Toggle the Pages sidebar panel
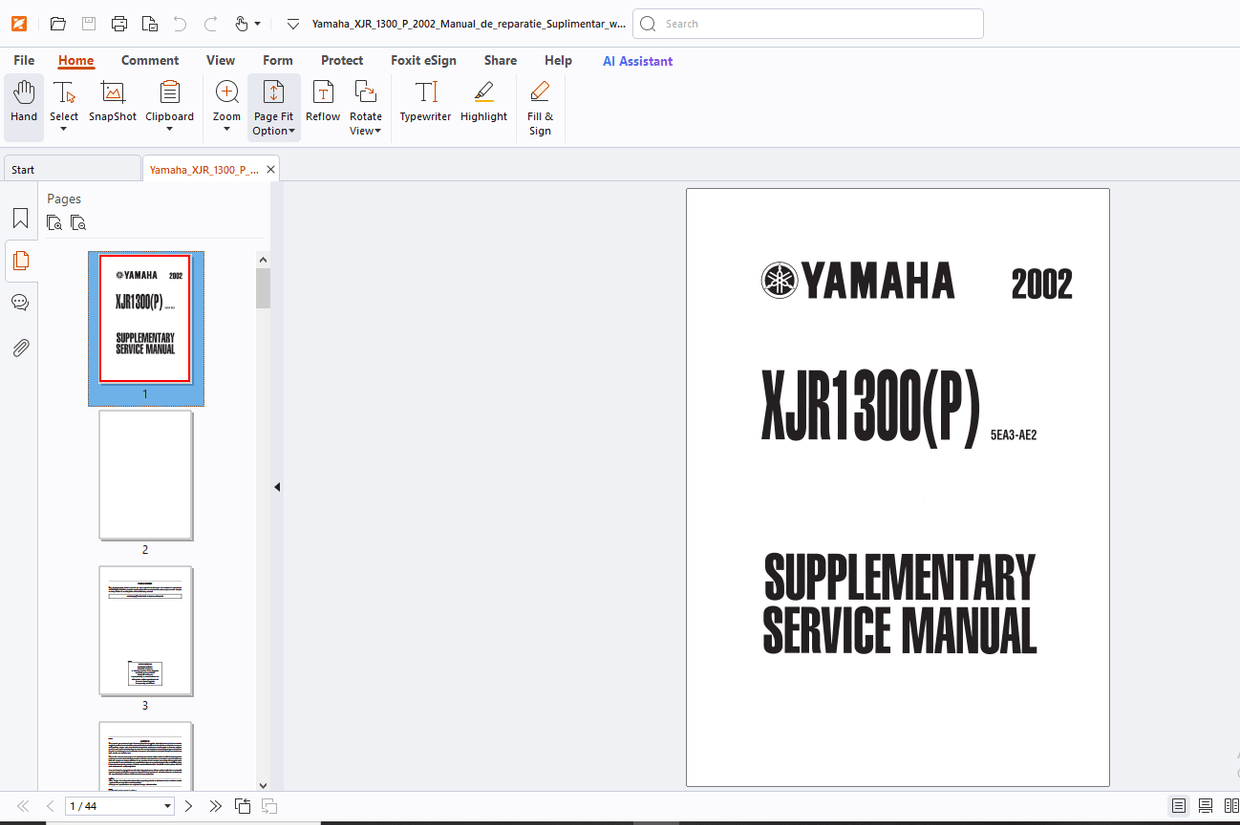Viewport: 1240px width, 825px height. [20, 261]
